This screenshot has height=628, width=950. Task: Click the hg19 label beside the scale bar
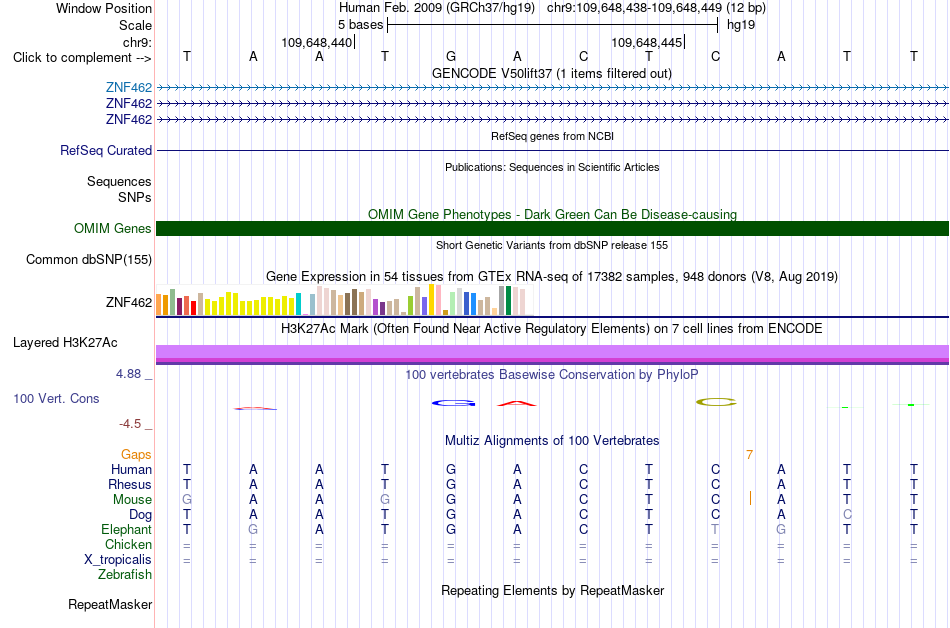[741, 25]
